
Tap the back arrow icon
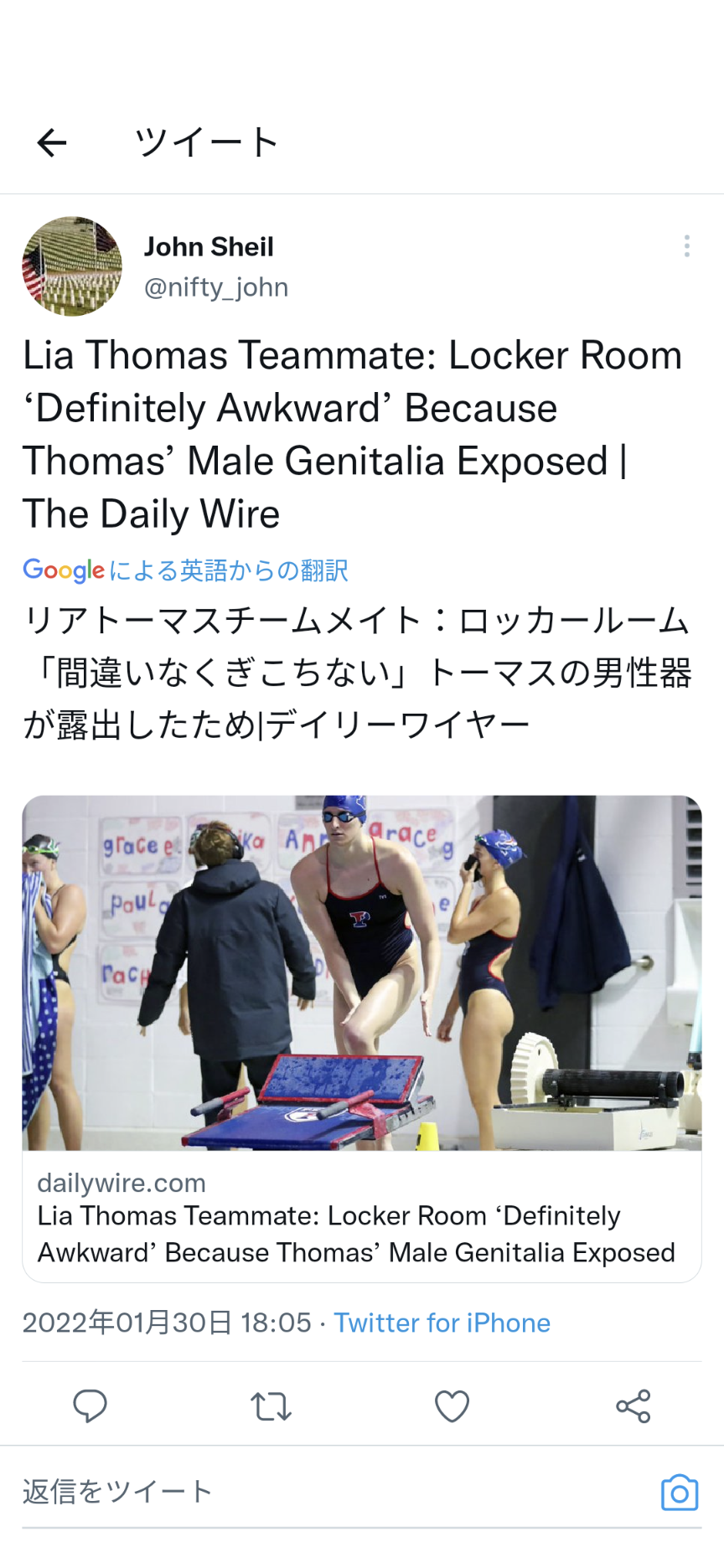(x=52, y=143)
